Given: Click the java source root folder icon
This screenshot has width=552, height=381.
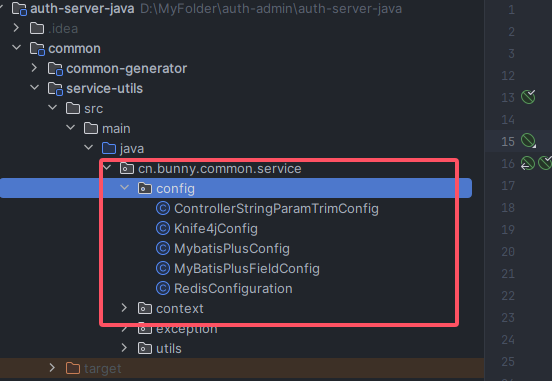Looking at the screenshot, I should coord(109,148).
